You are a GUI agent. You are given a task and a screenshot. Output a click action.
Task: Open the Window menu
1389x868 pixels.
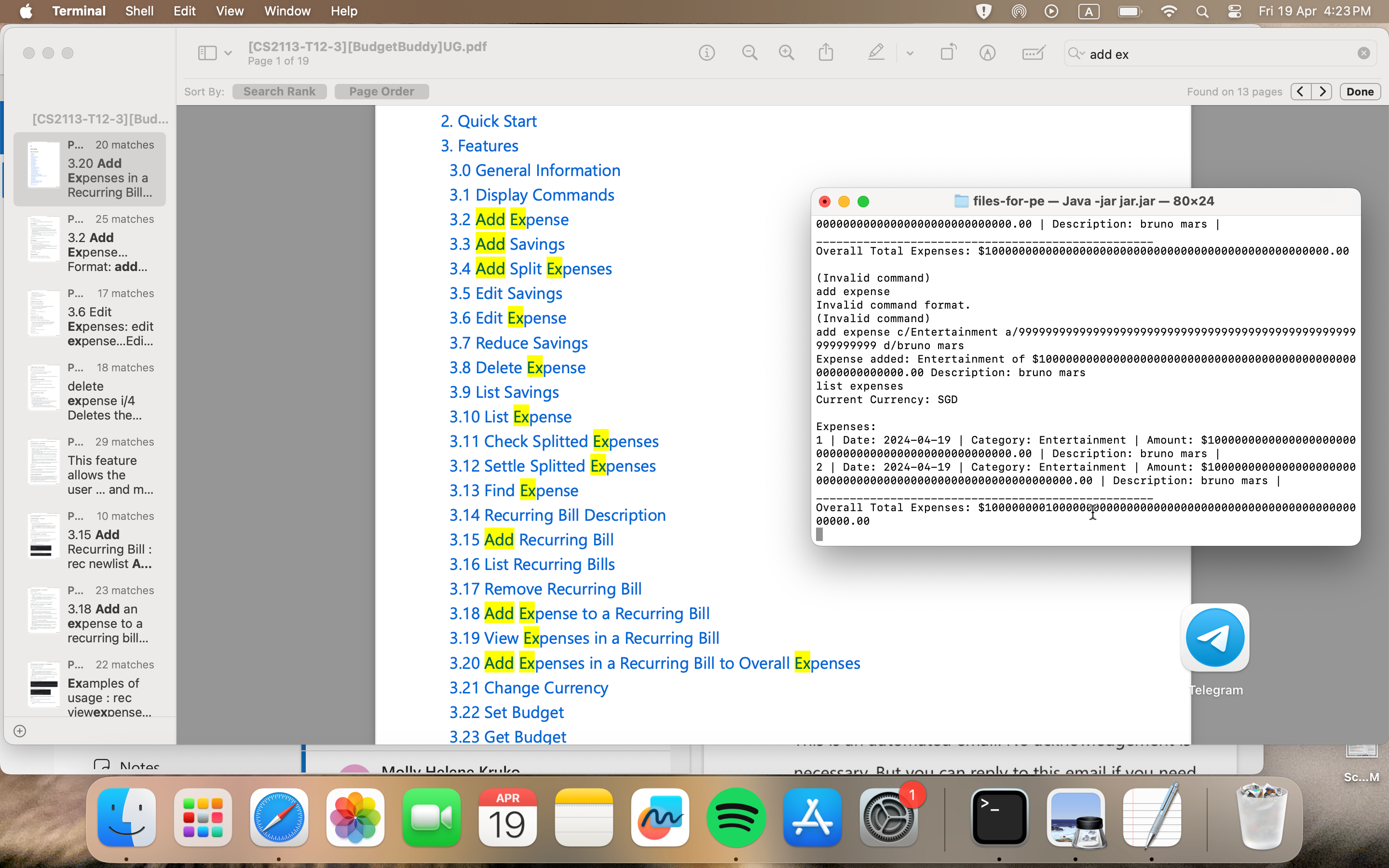pyautogui.click(x=287, y=11)
